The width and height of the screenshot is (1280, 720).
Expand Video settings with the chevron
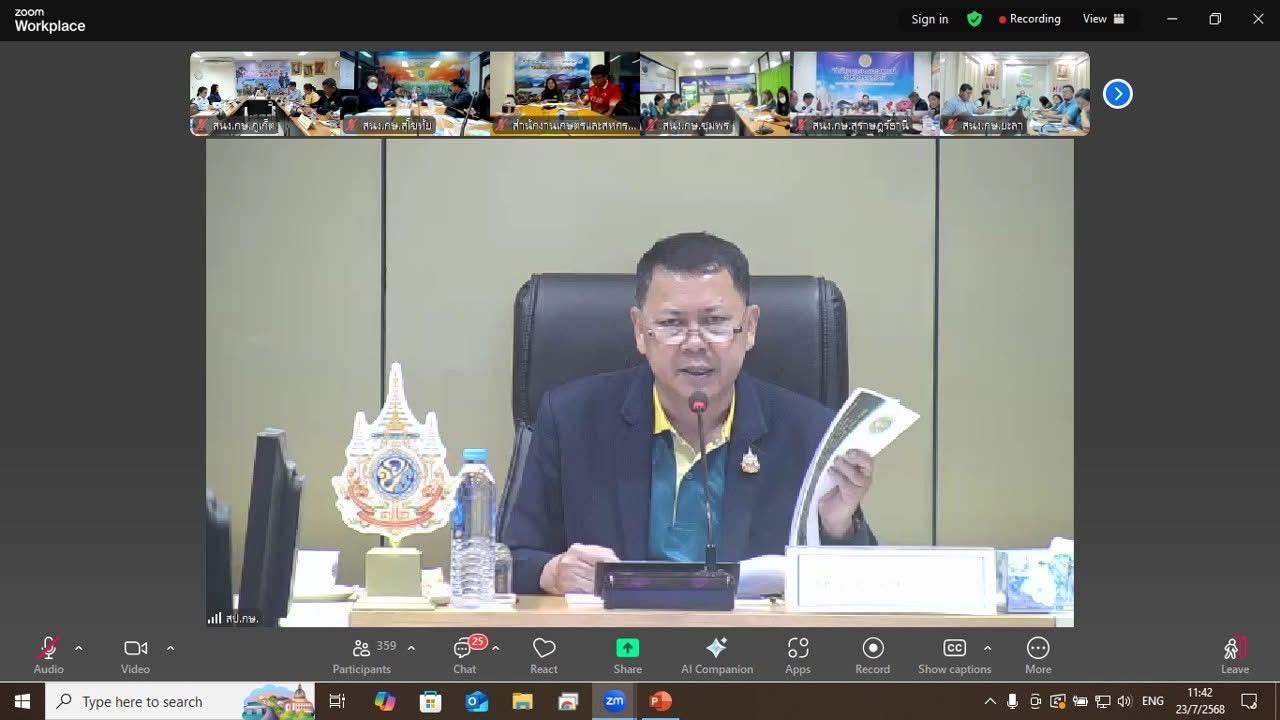coord(170,647)
